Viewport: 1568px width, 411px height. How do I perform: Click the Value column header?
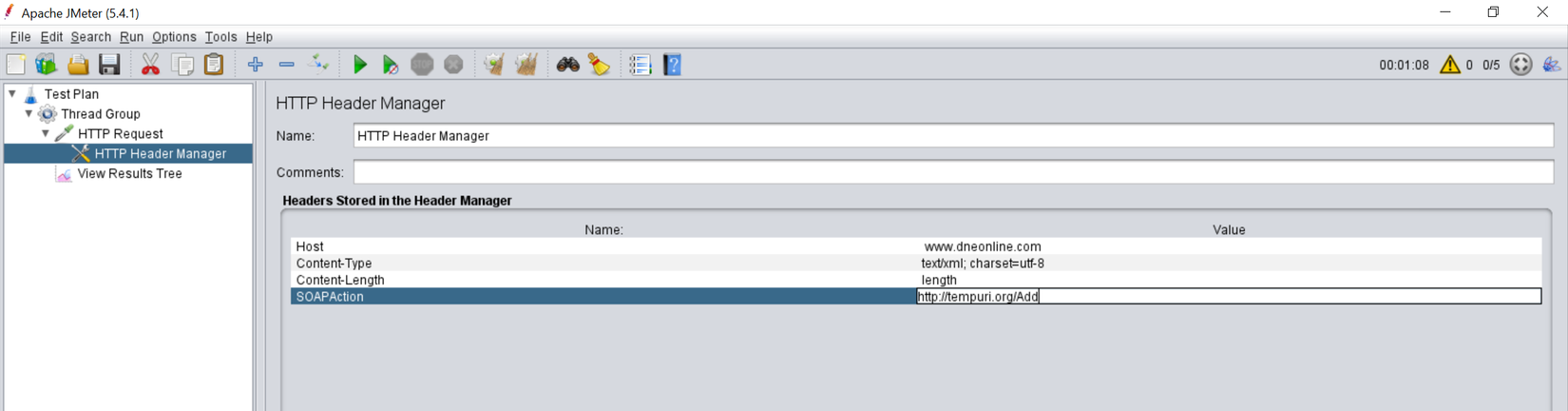click(1229, 229)
